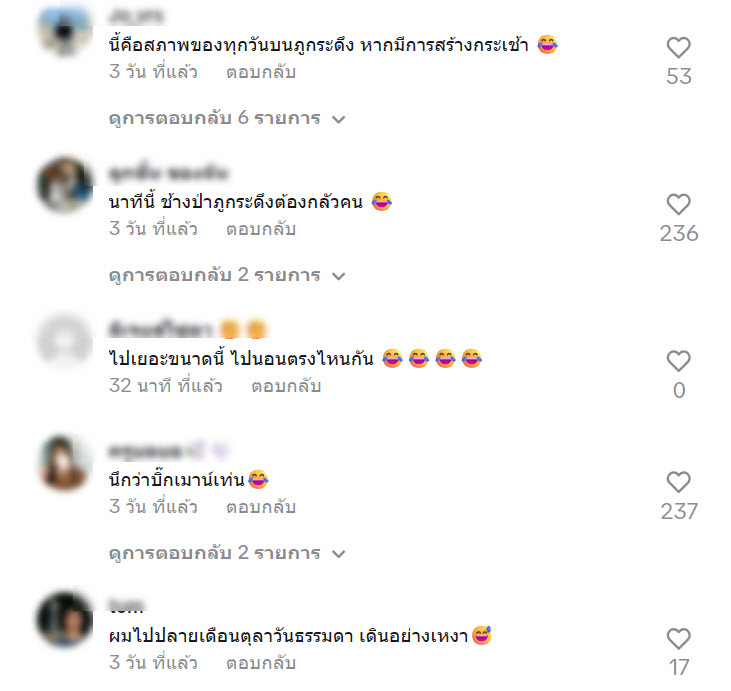
Task: Expand 2 replies under the 236-likes comment
Action: 227,275
